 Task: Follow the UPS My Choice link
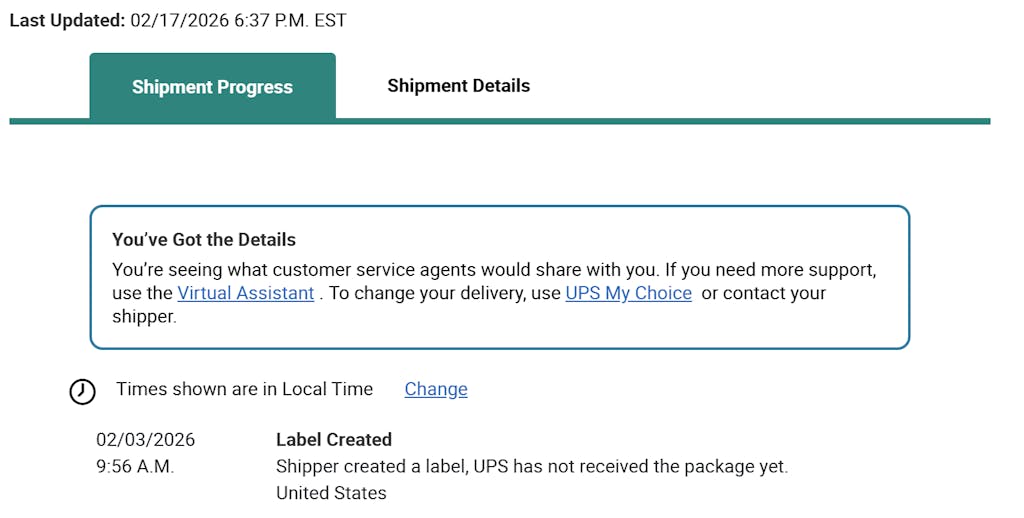[x=628, y=293]
